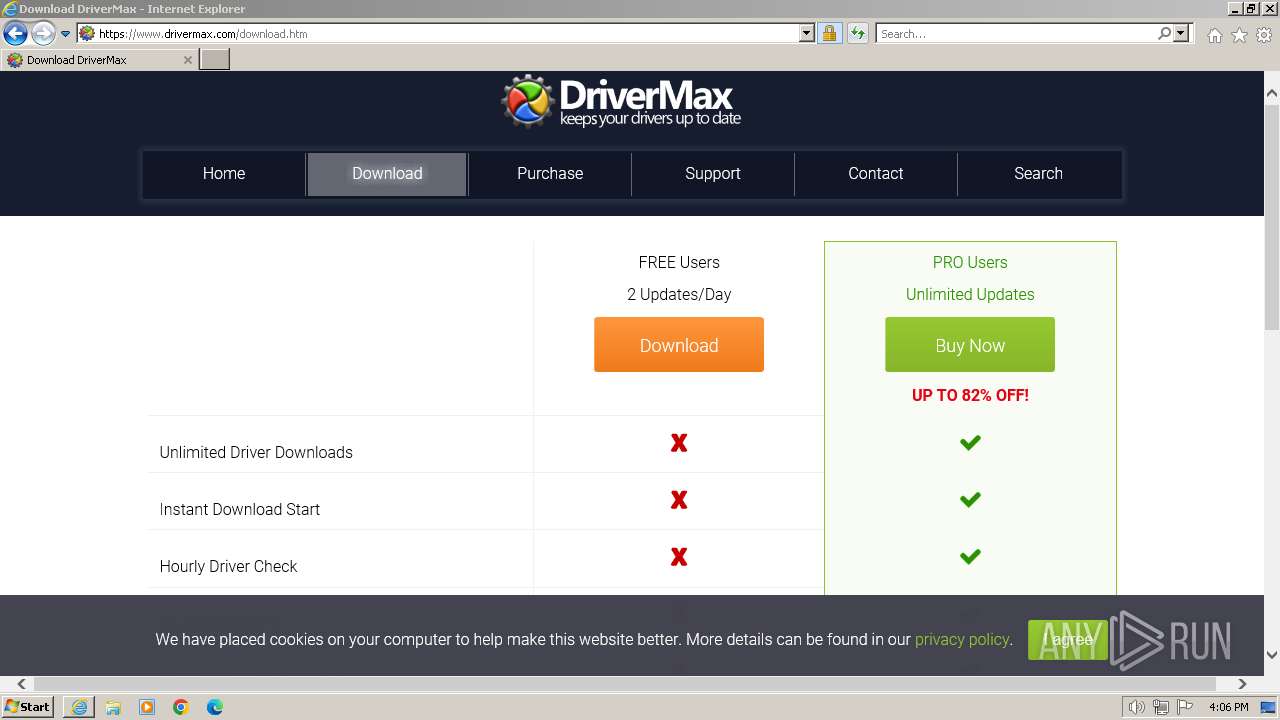Open the Windows Start menu
This screenshot has width=1280, height=720.
28,707
